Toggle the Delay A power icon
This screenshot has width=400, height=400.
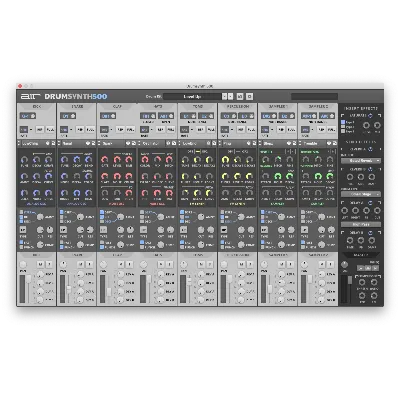(371, 203)
